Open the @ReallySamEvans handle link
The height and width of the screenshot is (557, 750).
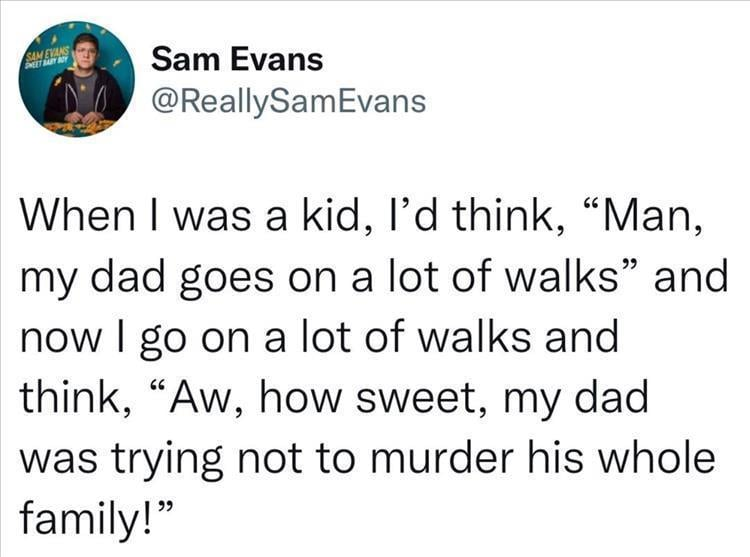[x=288, y=102]
